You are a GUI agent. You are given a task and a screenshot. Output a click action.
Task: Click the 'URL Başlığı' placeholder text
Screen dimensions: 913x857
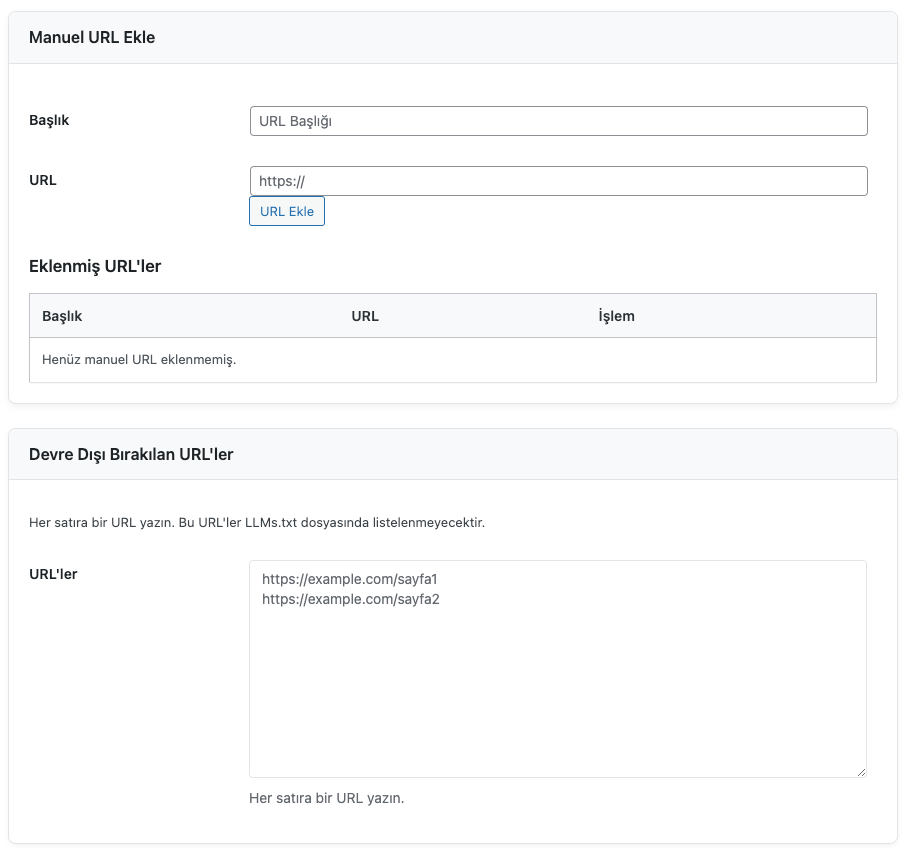295,121
